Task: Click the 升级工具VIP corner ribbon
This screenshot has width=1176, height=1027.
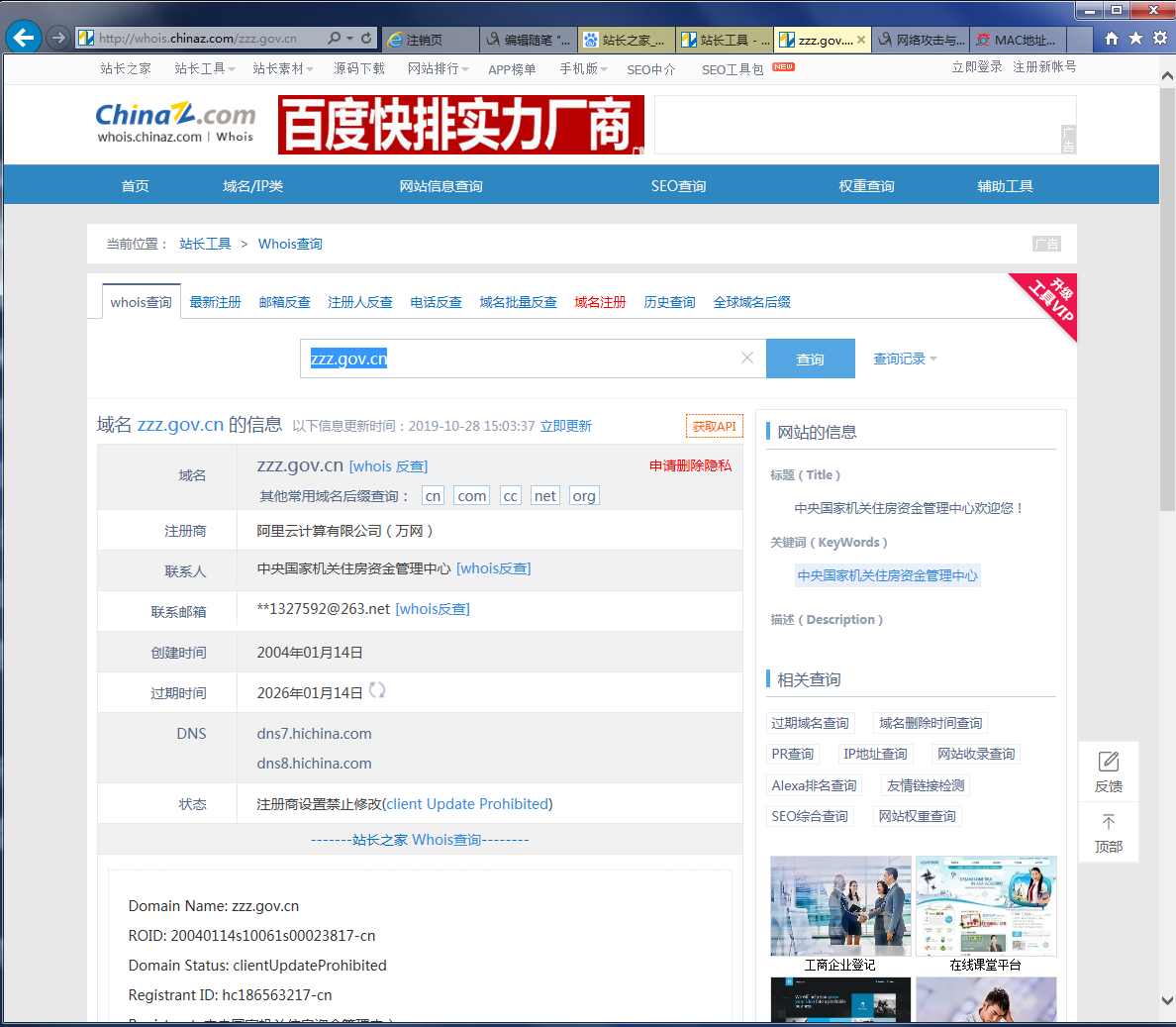Action: 1051,298
